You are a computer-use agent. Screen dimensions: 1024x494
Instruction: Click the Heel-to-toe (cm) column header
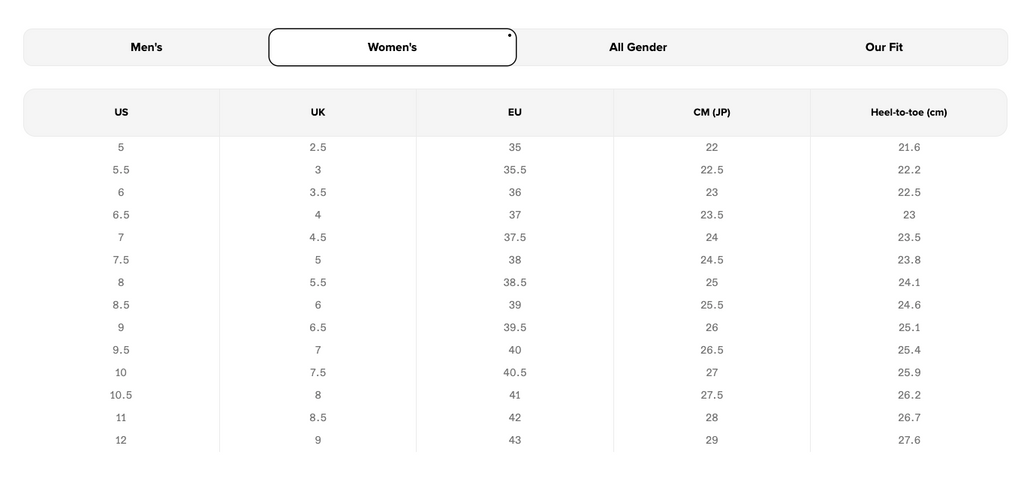909,112
